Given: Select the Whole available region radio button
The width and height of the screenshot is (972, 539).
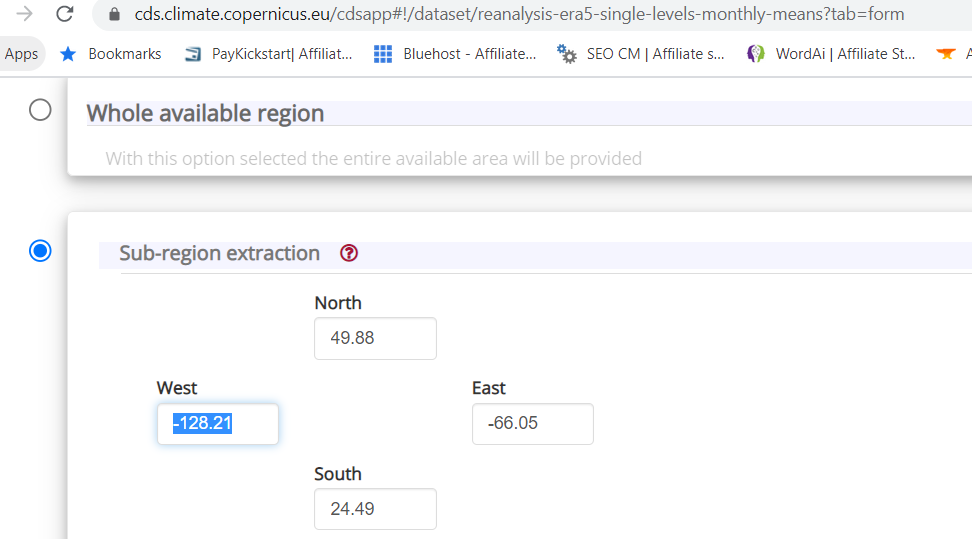Looking at the screenshot, I should (40, 110).
